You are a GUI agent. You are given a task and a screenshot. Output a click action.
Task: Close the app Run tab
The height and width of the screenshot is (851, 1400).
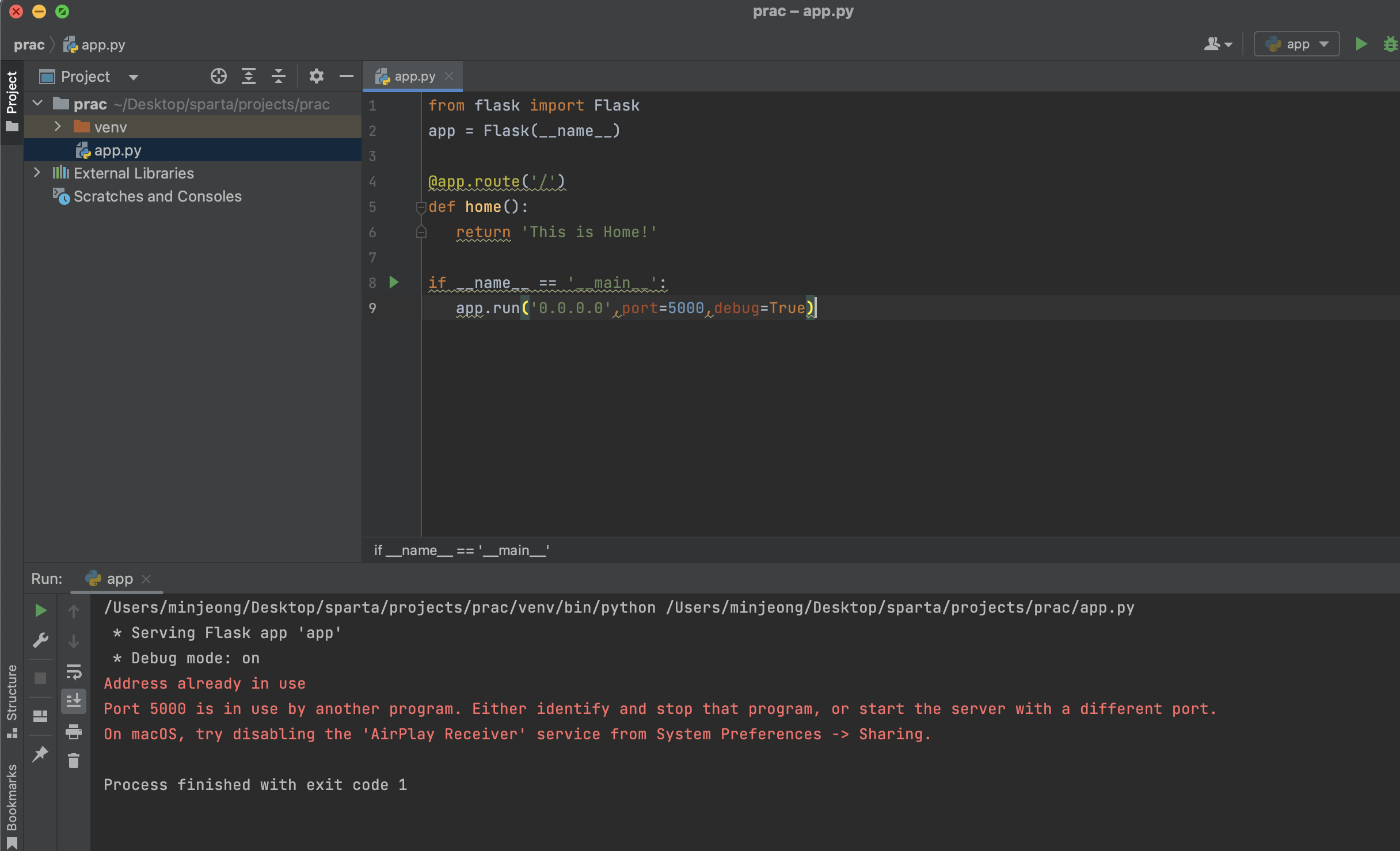point(146,579)
